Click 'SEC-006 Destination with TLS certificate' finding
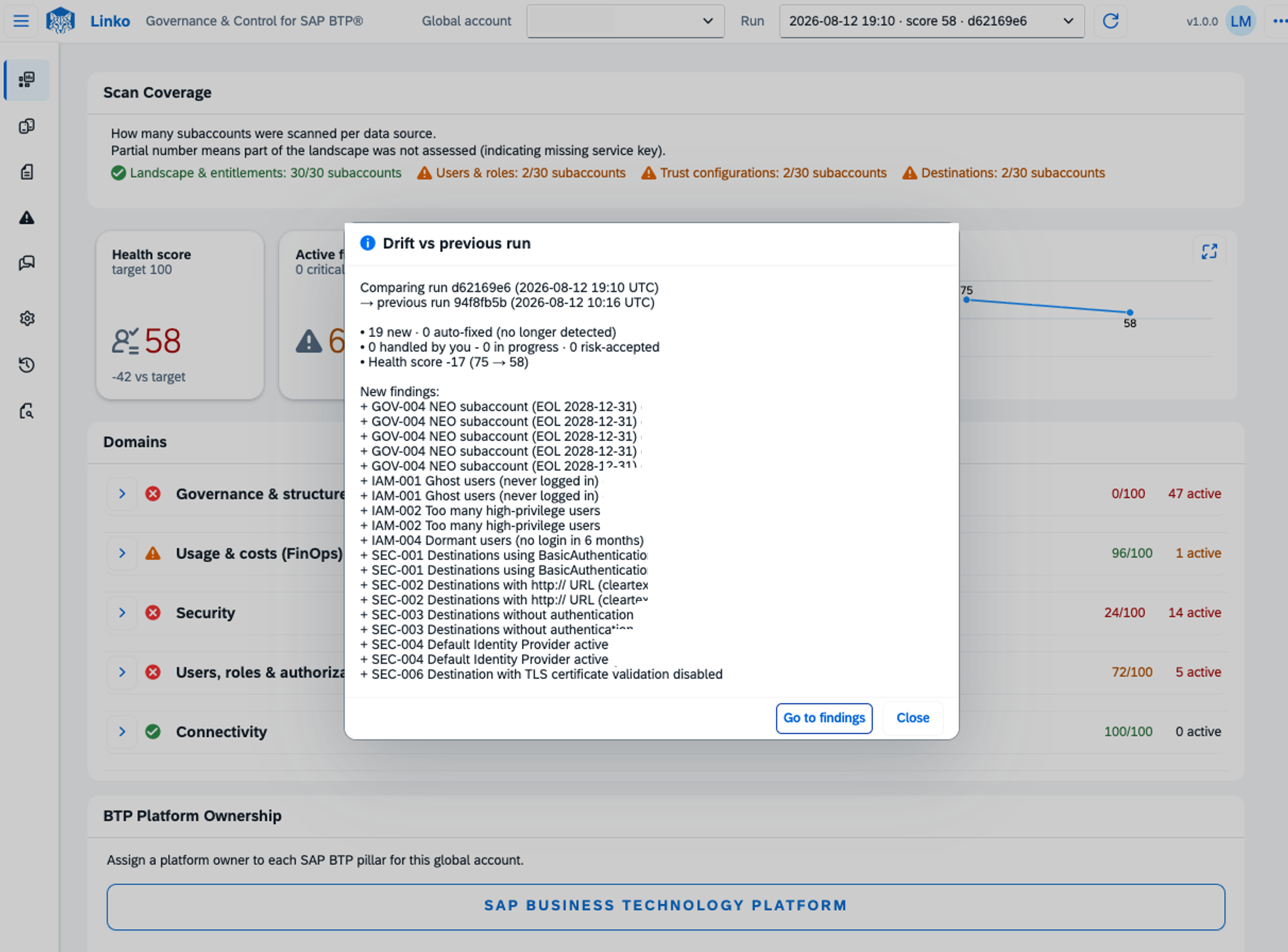This screenshot has width=1288, height=952. pos(541,674)
